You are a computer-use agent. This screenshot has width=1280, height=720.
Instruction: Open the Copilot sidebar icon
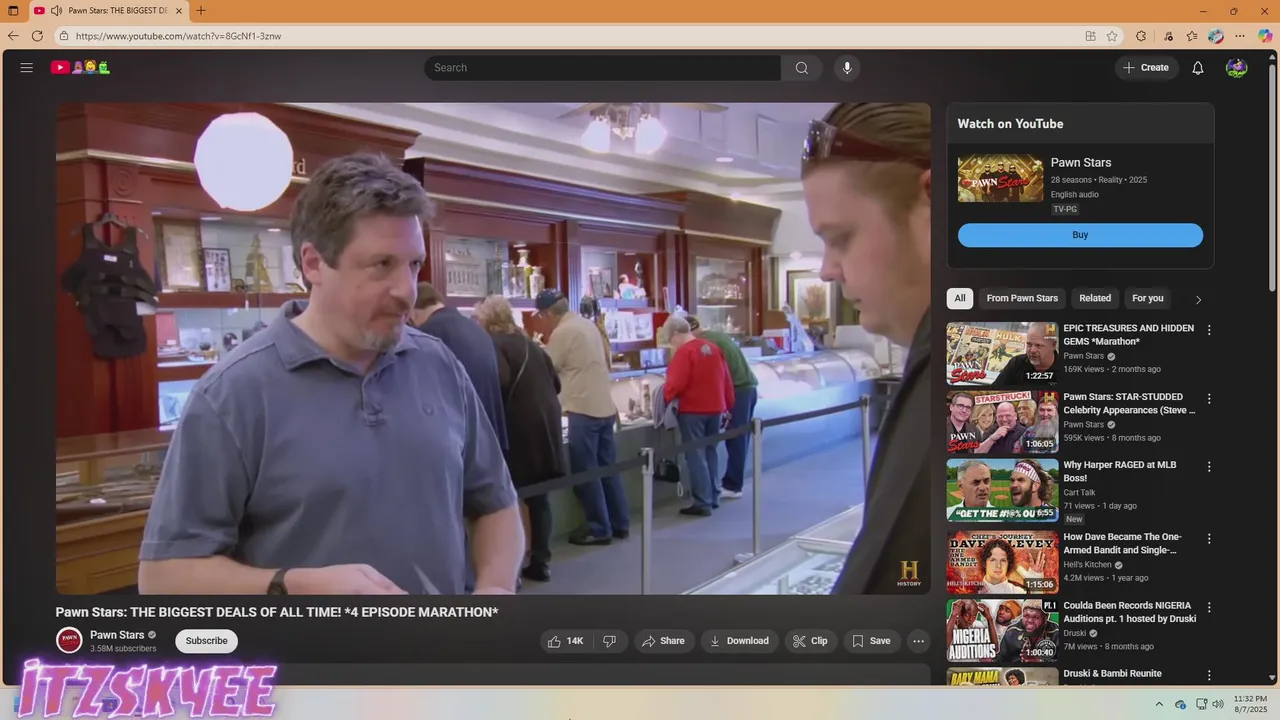click(x=1265, y=36)
